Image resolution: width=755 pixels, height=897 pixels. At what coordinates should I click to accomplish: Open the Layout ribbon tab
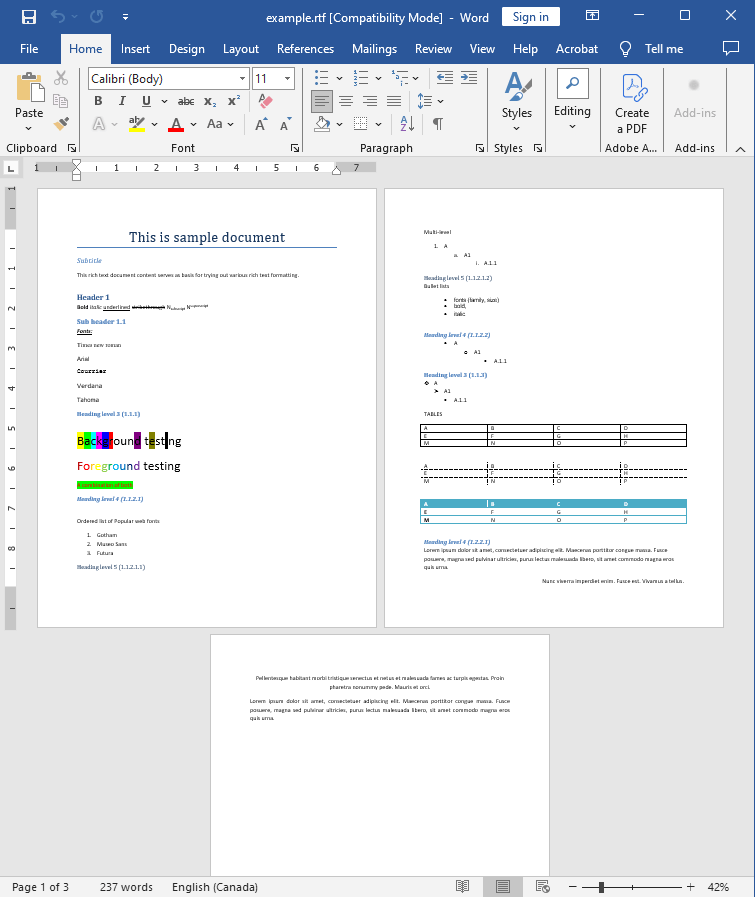coord(241,48)
